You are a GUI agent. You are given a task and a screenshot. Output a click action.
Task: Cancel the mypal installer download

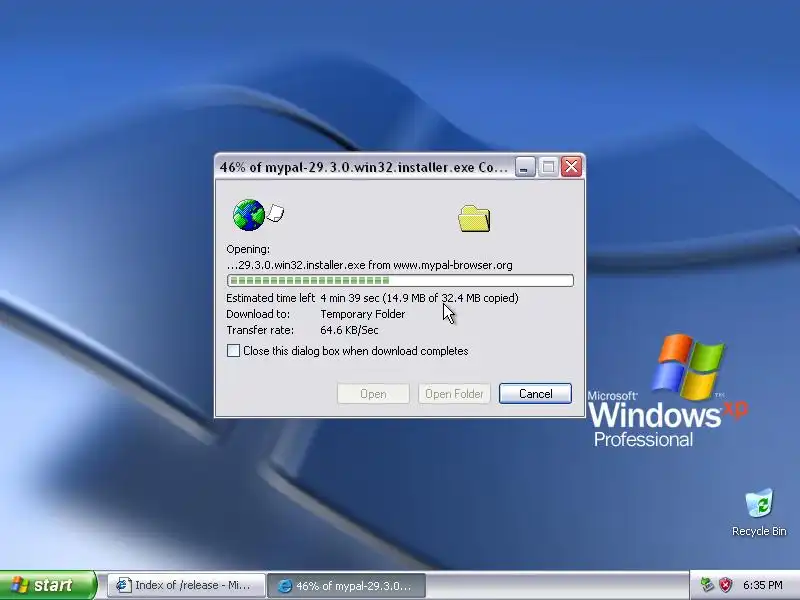535,393
